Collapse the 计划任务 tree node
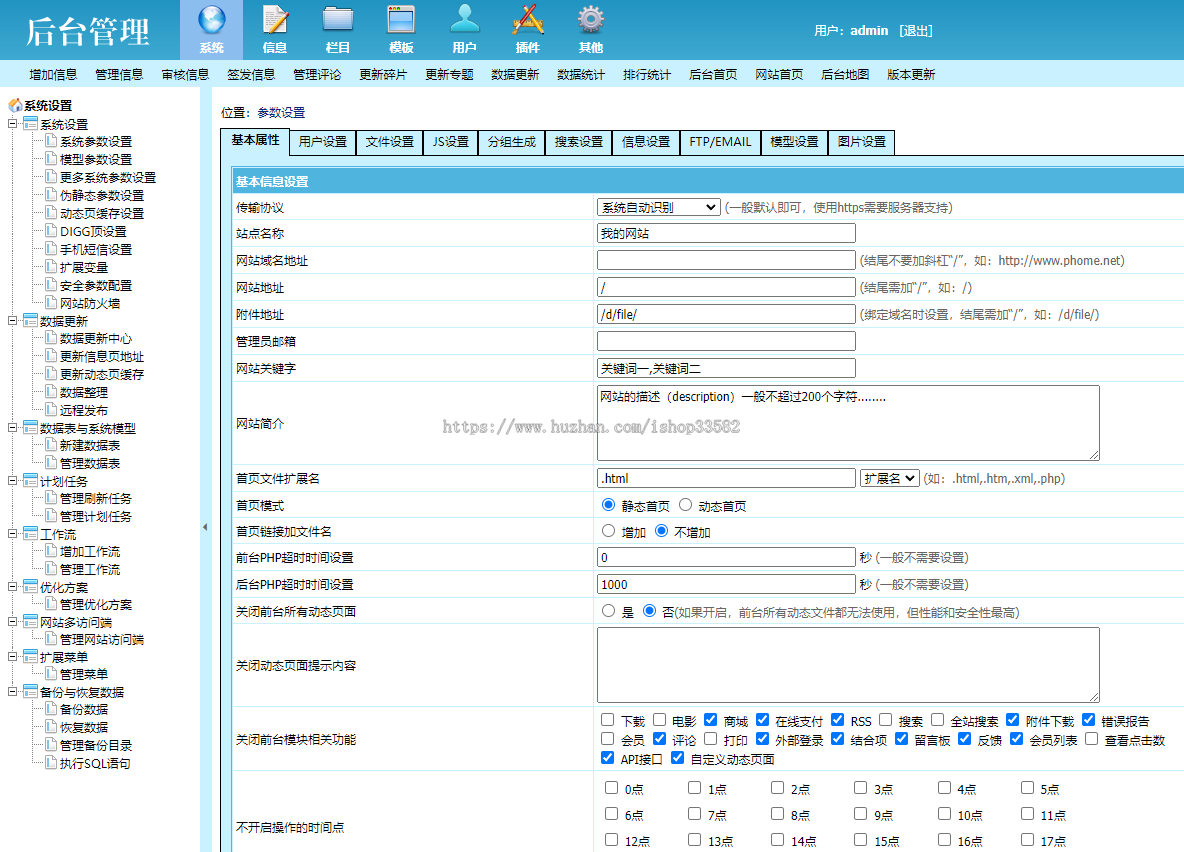 coord(12,480)
